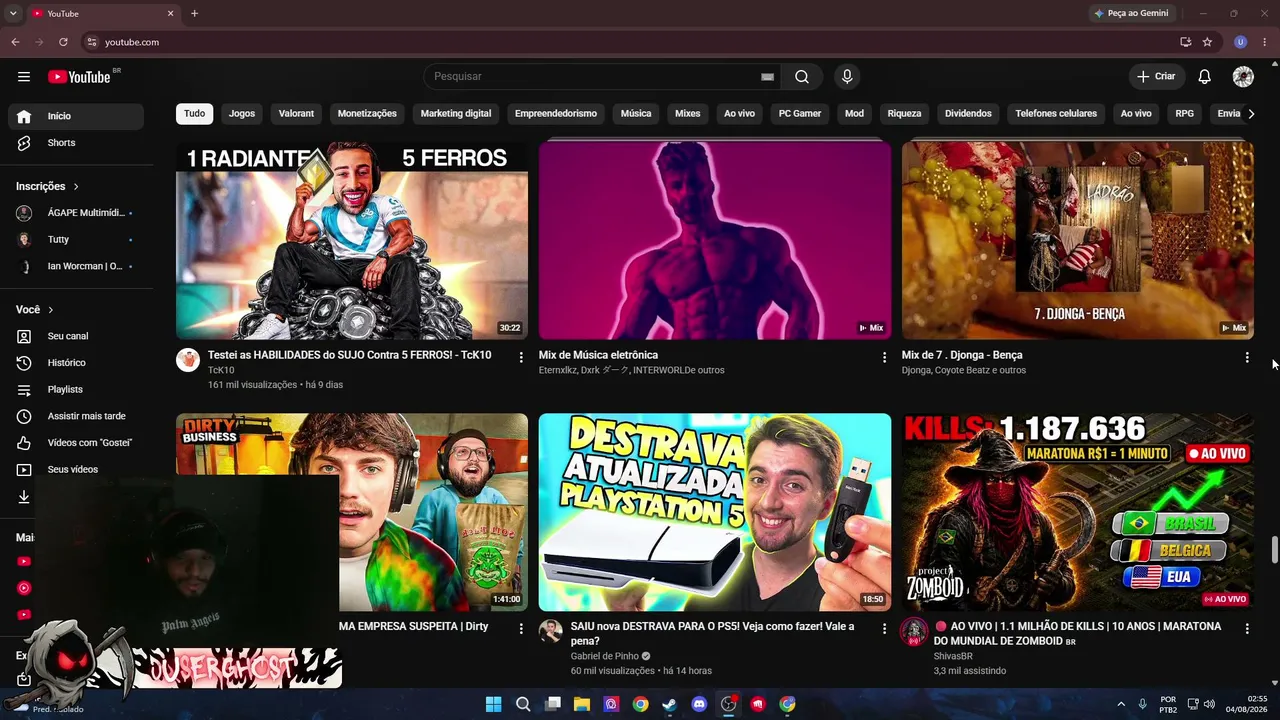Start voice search with the microphone

click(x=847, y=77)
